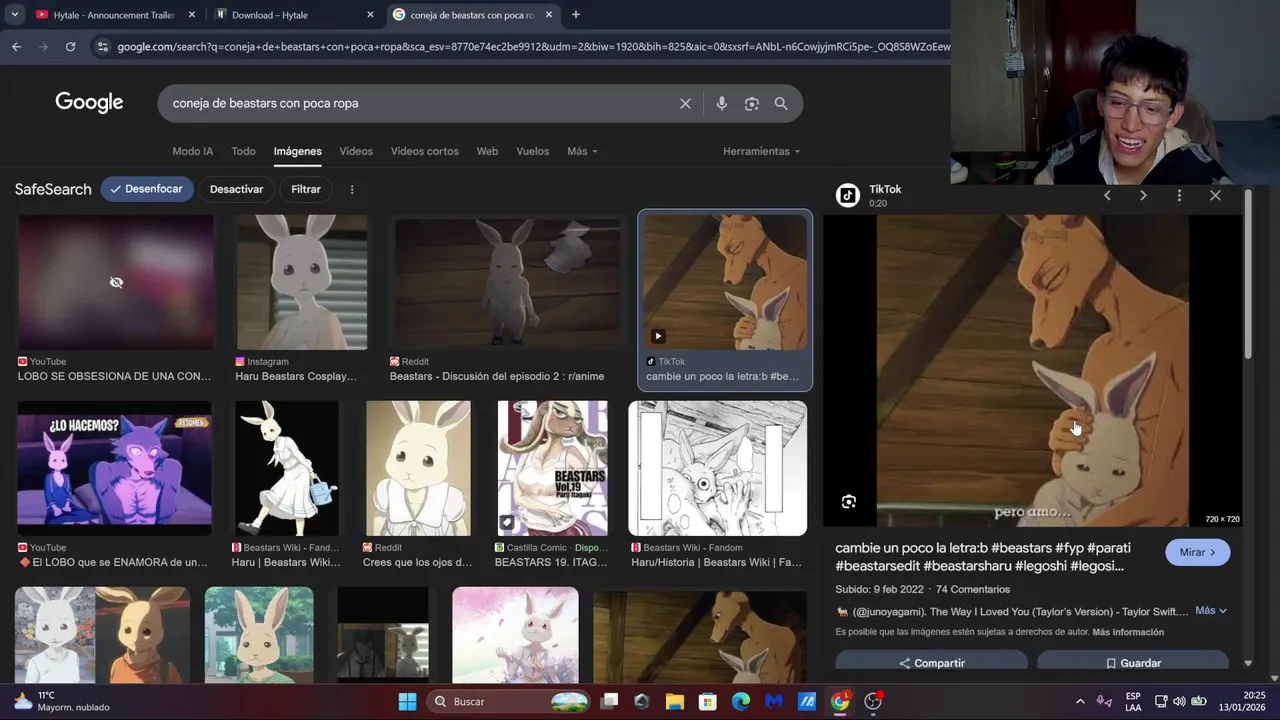Open Google Lens image search icon

751,103
